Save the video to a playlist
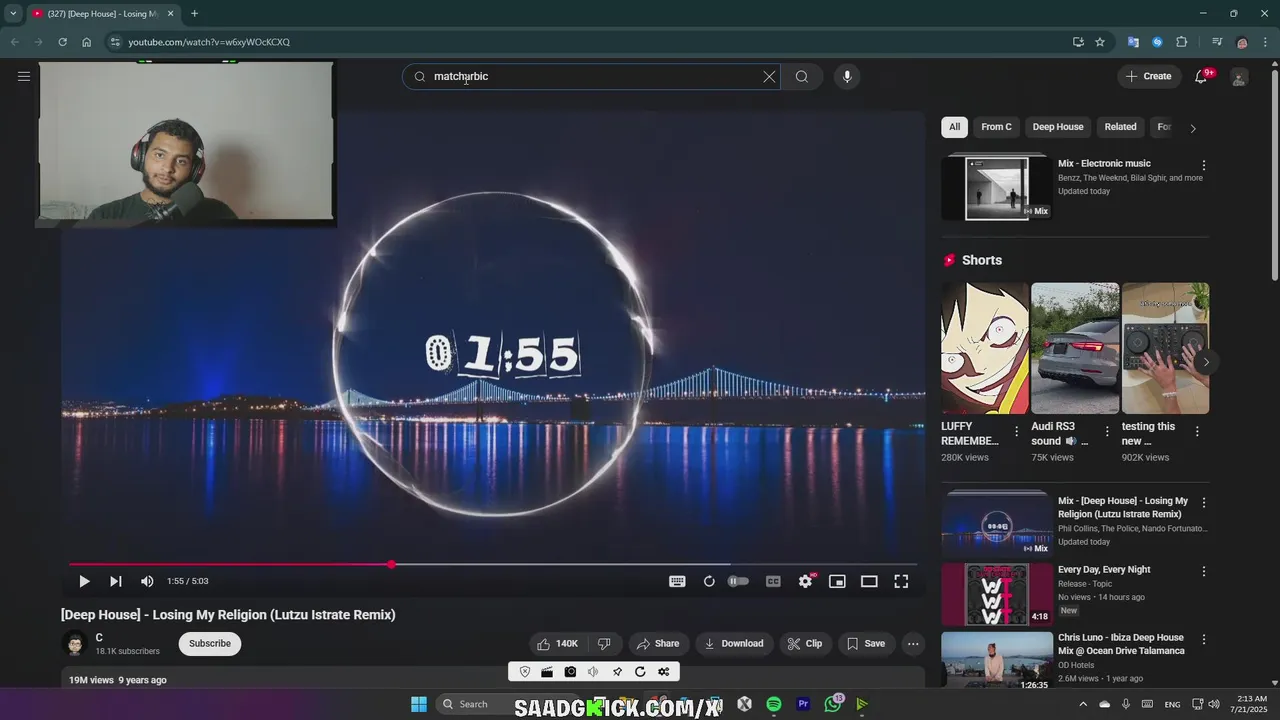The width and height of the screenshot is (1280, 720). [866, 644]
